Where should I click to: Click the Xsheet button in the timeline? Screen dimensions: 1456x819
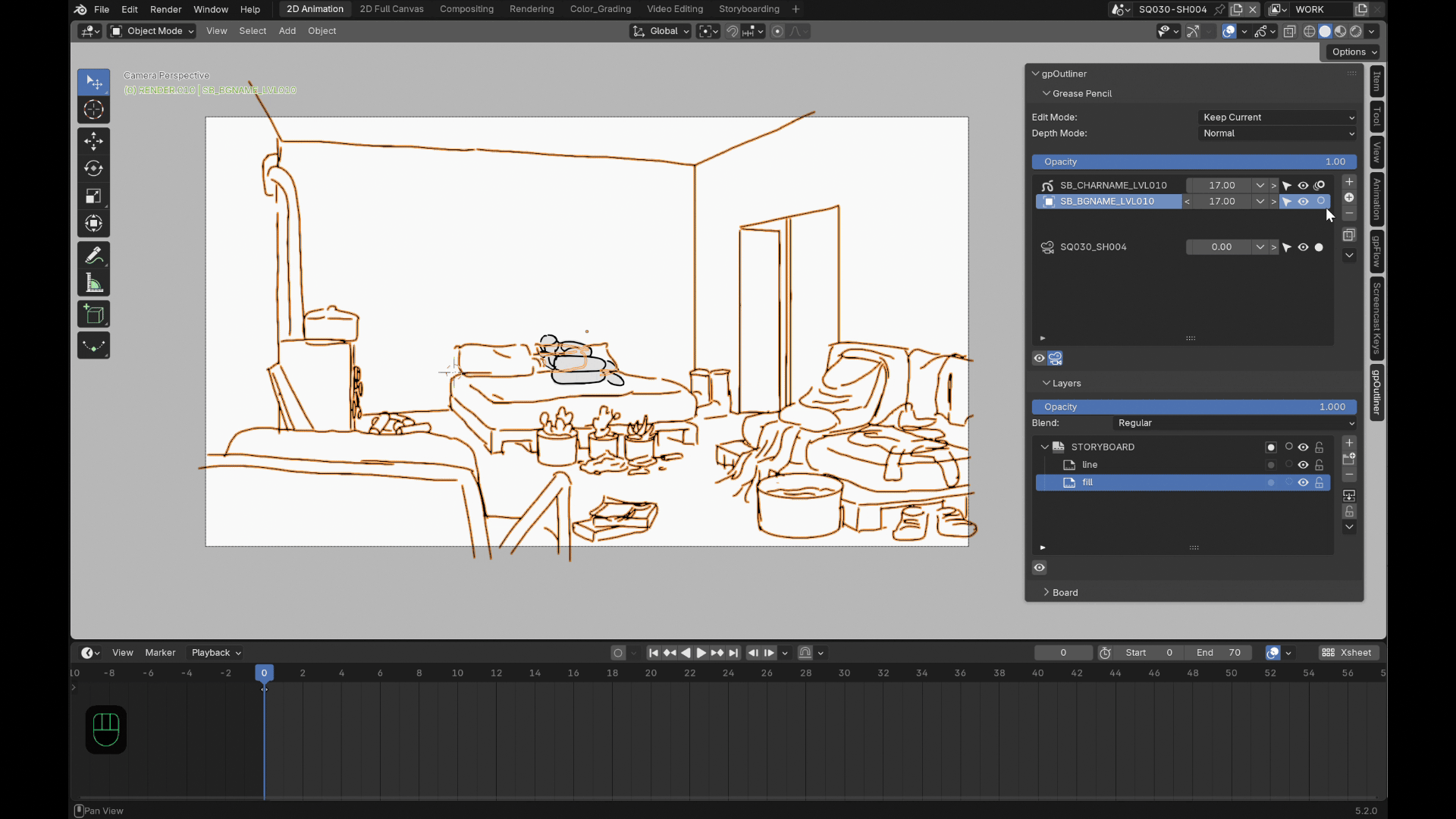point(1349,653)
